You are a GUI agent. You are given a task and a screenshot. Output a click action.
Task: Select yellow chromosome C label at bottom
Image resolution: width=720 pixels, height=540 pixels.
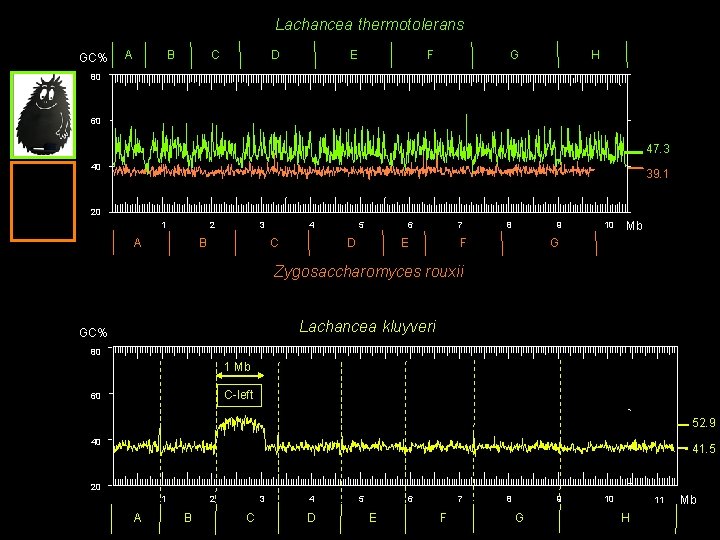pos(250,518)
